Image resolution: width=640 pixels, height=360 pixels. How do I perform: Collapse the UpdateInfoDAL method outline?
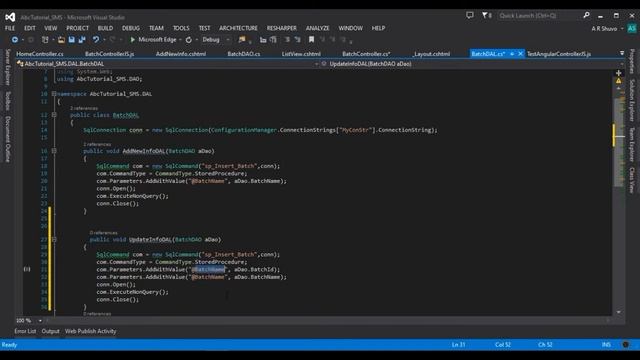click(54, 240)
